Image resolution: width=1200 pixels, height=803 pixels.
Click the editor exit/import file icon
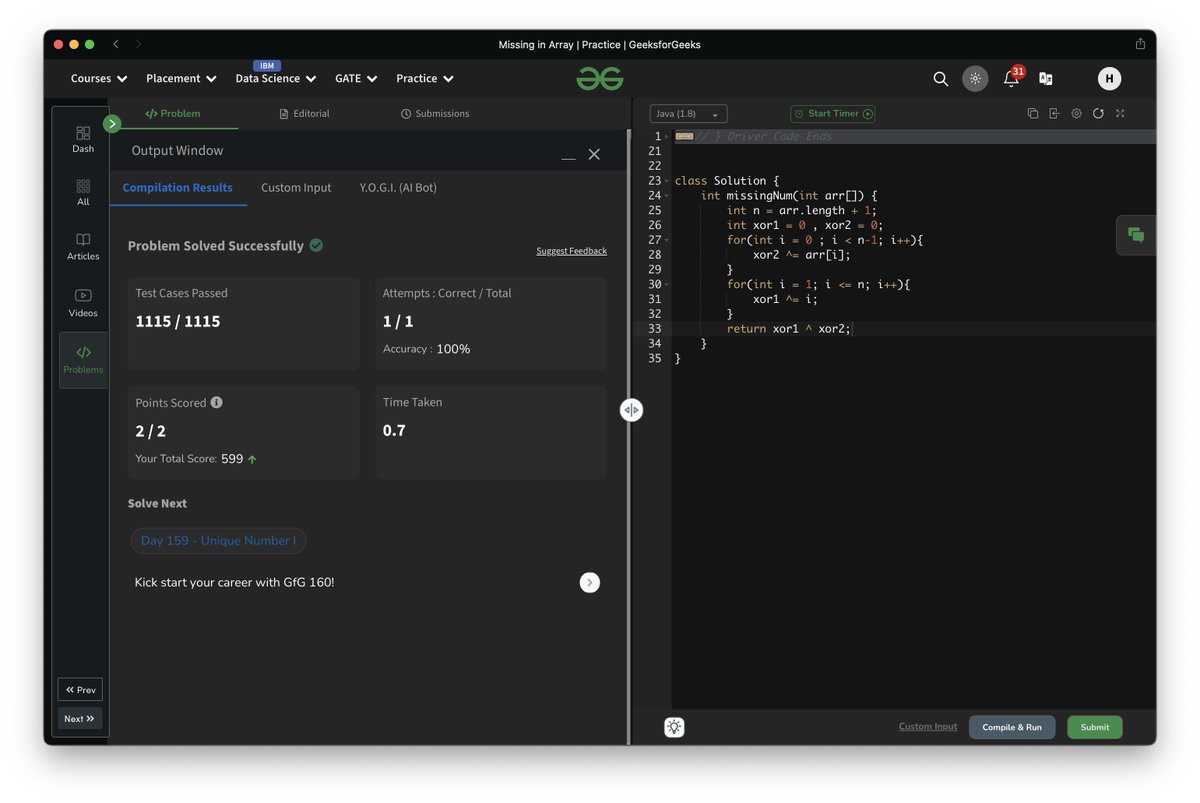pos(1054,114)
